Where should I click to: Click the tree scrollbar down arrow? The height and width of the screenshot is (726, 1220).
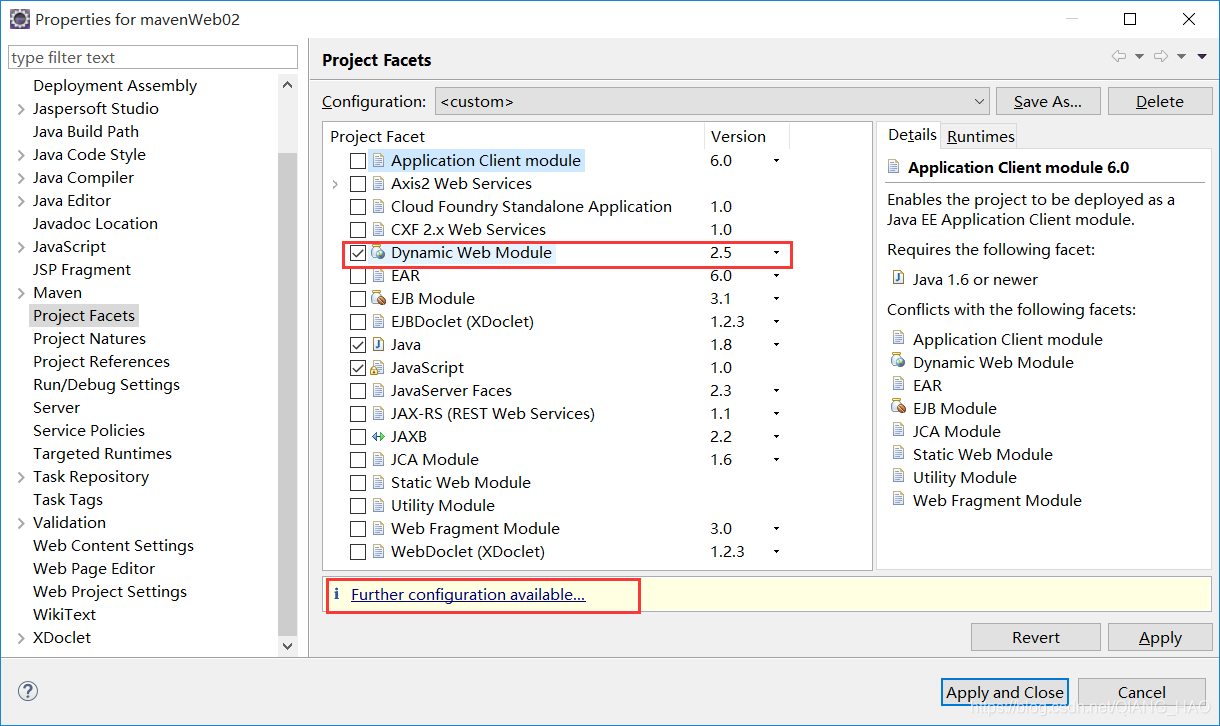(288, 647)
